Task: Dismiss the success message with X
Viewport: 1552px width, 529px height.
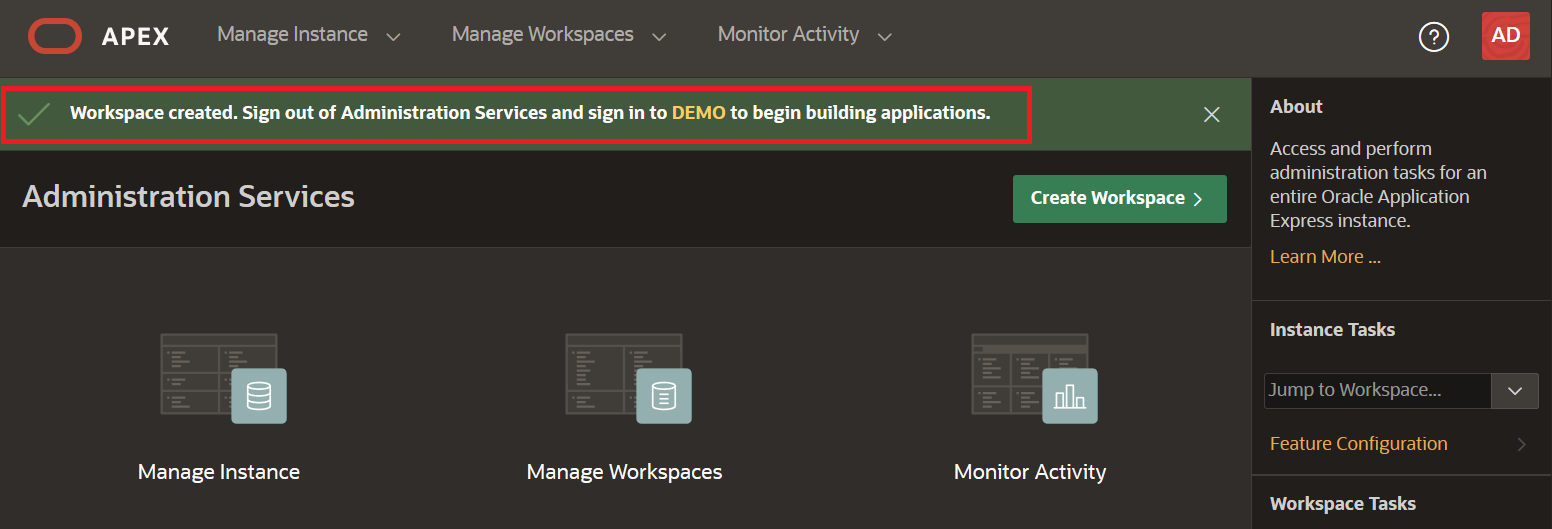Action: click(1212, 114)
